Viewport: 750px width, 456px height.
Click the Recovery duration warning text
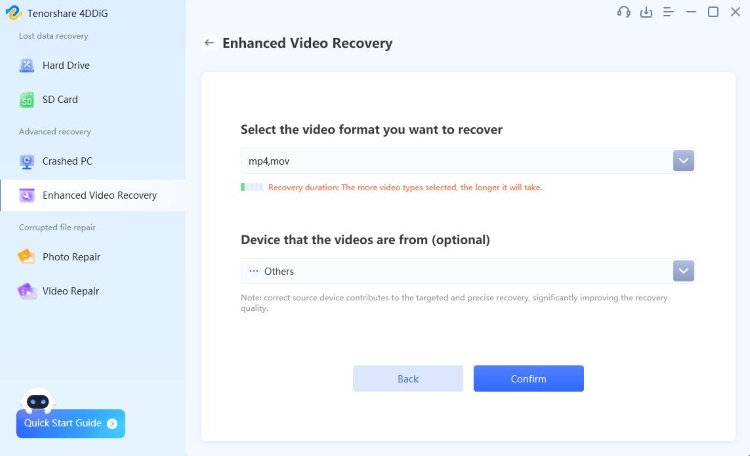click(x=405, y=188)
